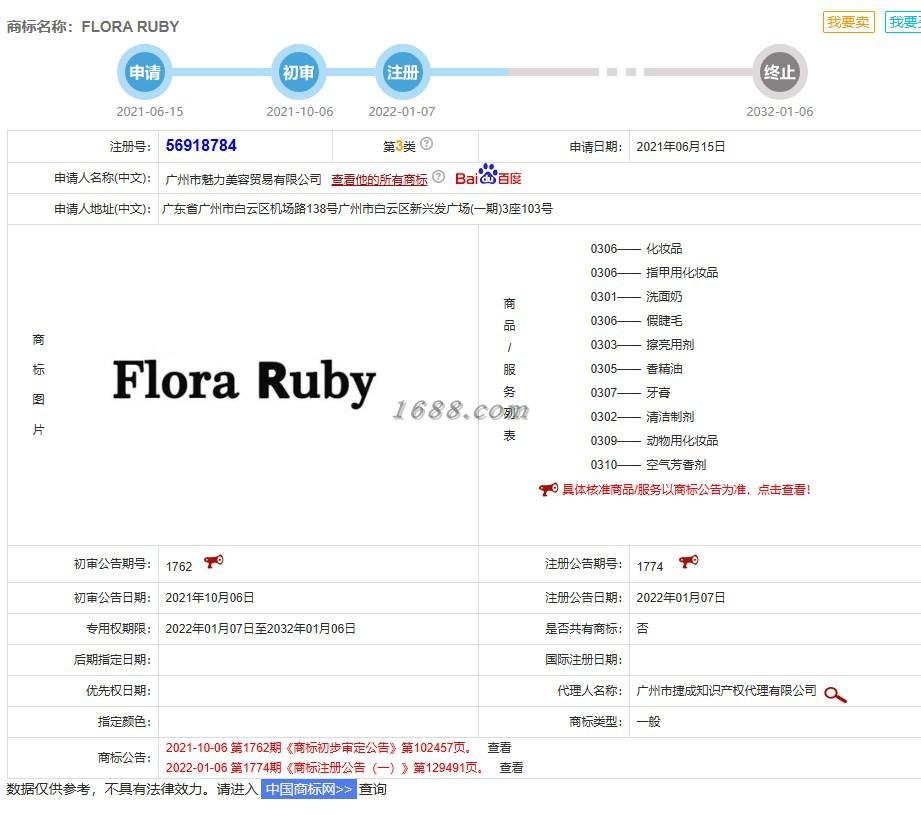The width and height of the screenshot is (921, 815).
Task: Click timeline date 2021-06-15
Action: 150,112
